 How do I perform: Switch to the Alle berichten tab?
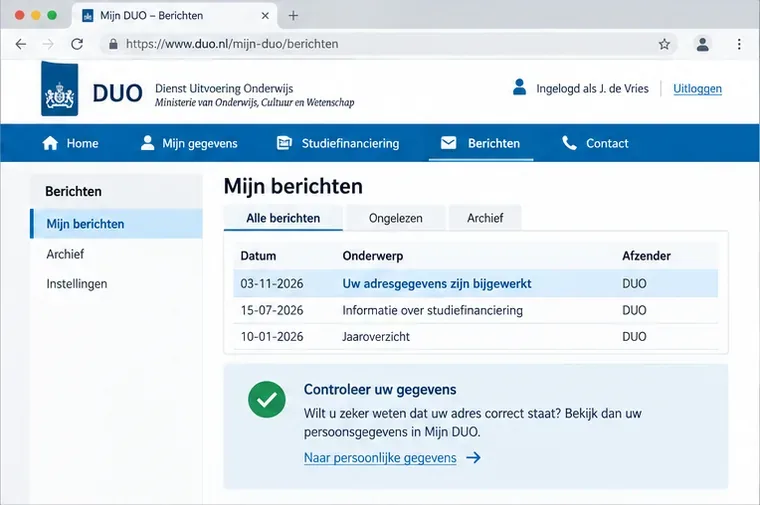[x=283, y=218]
